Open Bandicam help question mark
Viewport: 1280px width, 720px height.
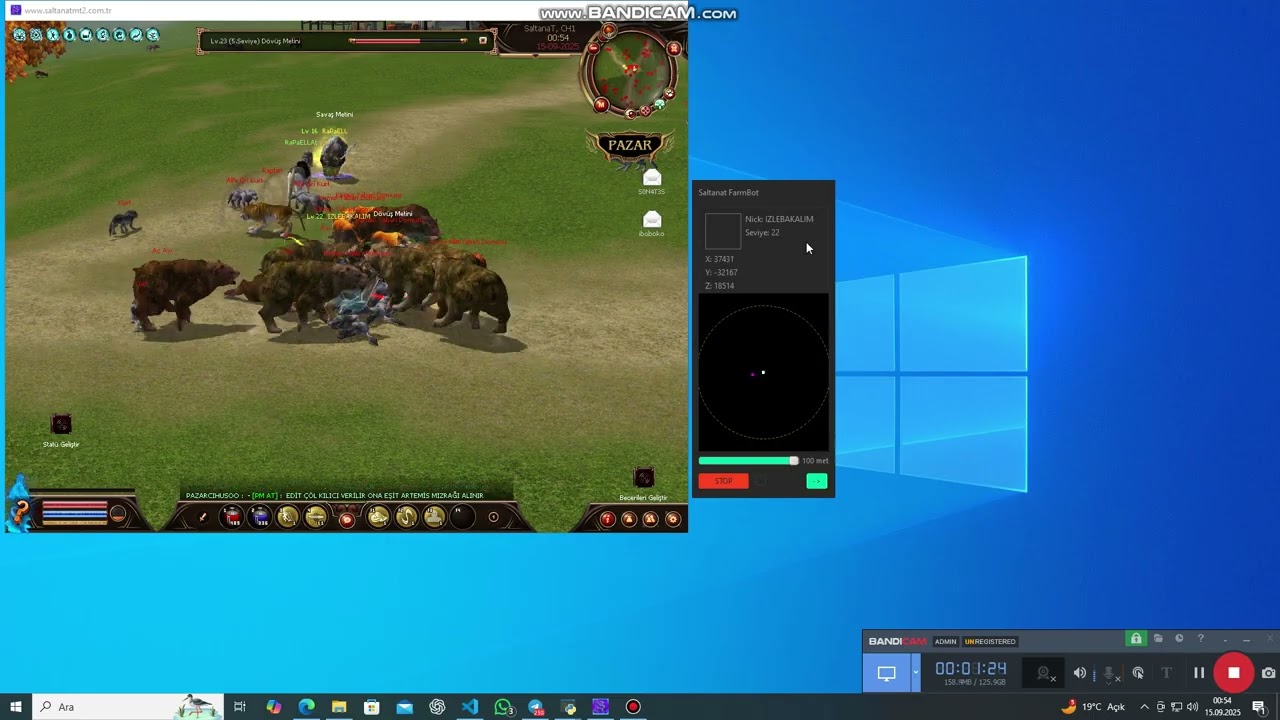point(1201,639)
